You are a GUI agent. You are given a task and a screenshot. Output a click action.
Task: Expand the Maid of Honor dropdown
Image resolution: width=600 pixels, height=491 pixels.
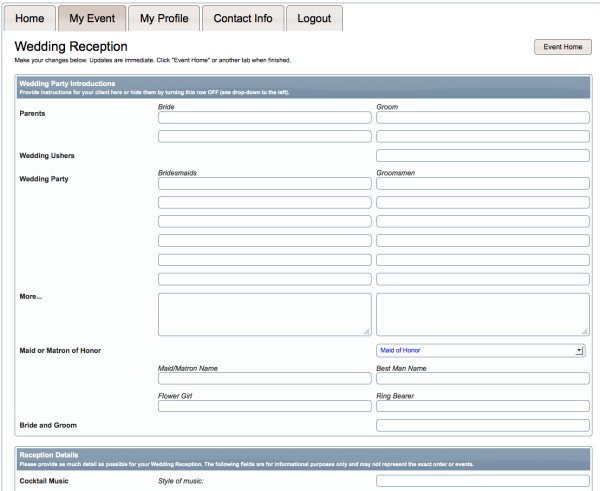tap(481, 350)
